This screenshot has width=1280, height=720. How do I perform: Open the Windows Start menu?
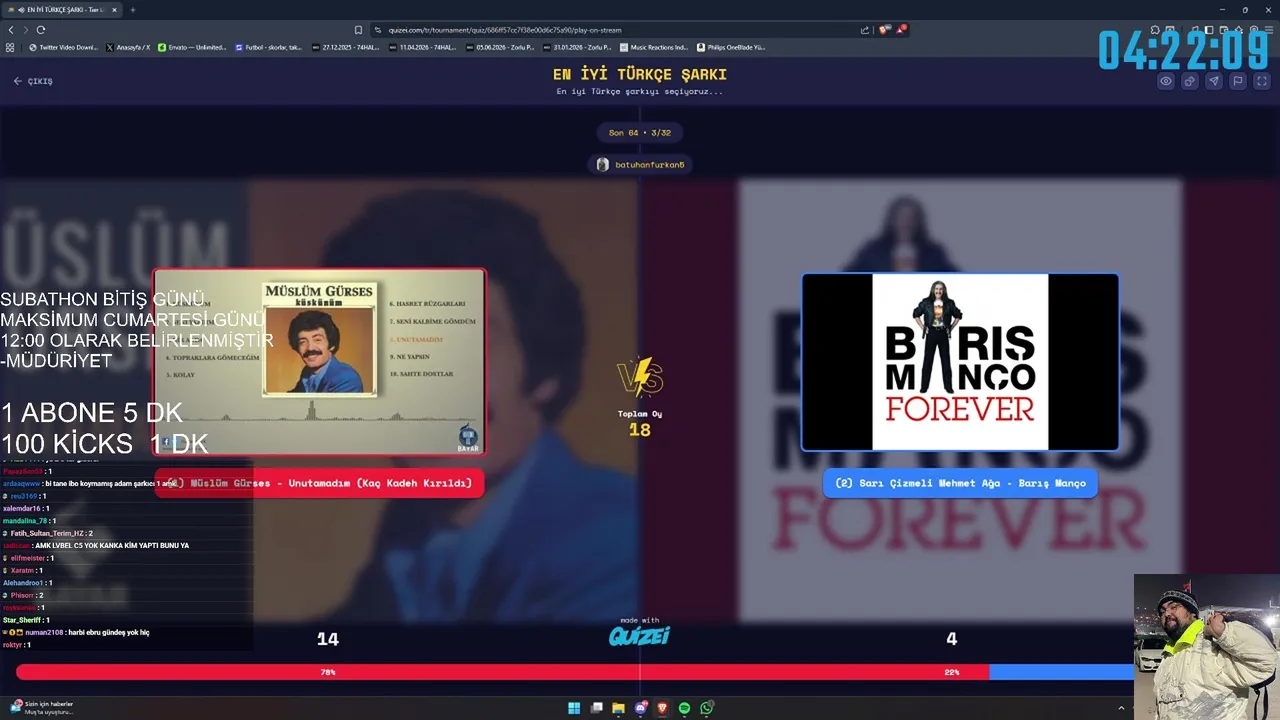[x=574, y=708]
